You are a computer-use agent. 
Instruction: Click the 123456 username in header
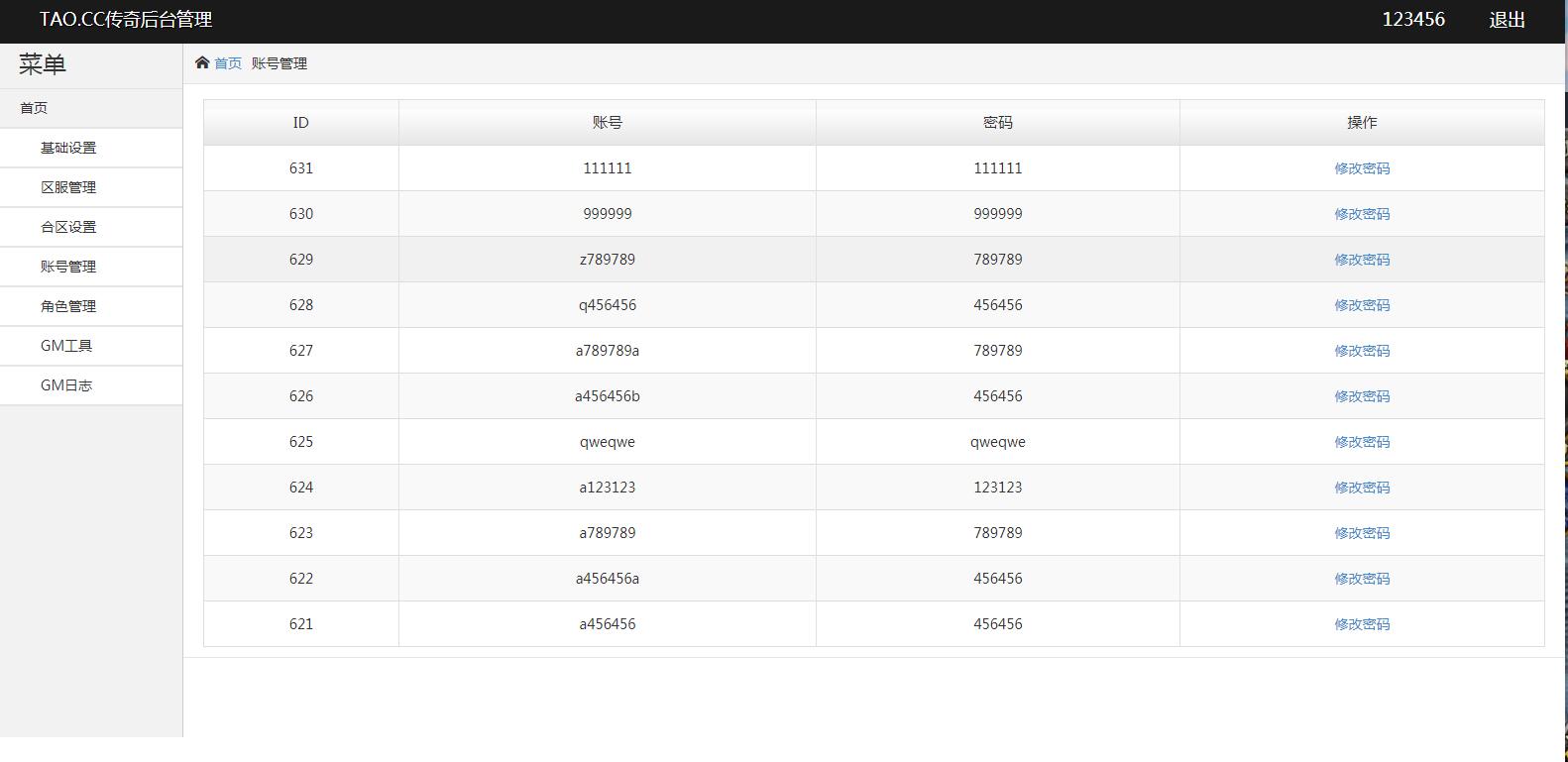coord(1413,20)
